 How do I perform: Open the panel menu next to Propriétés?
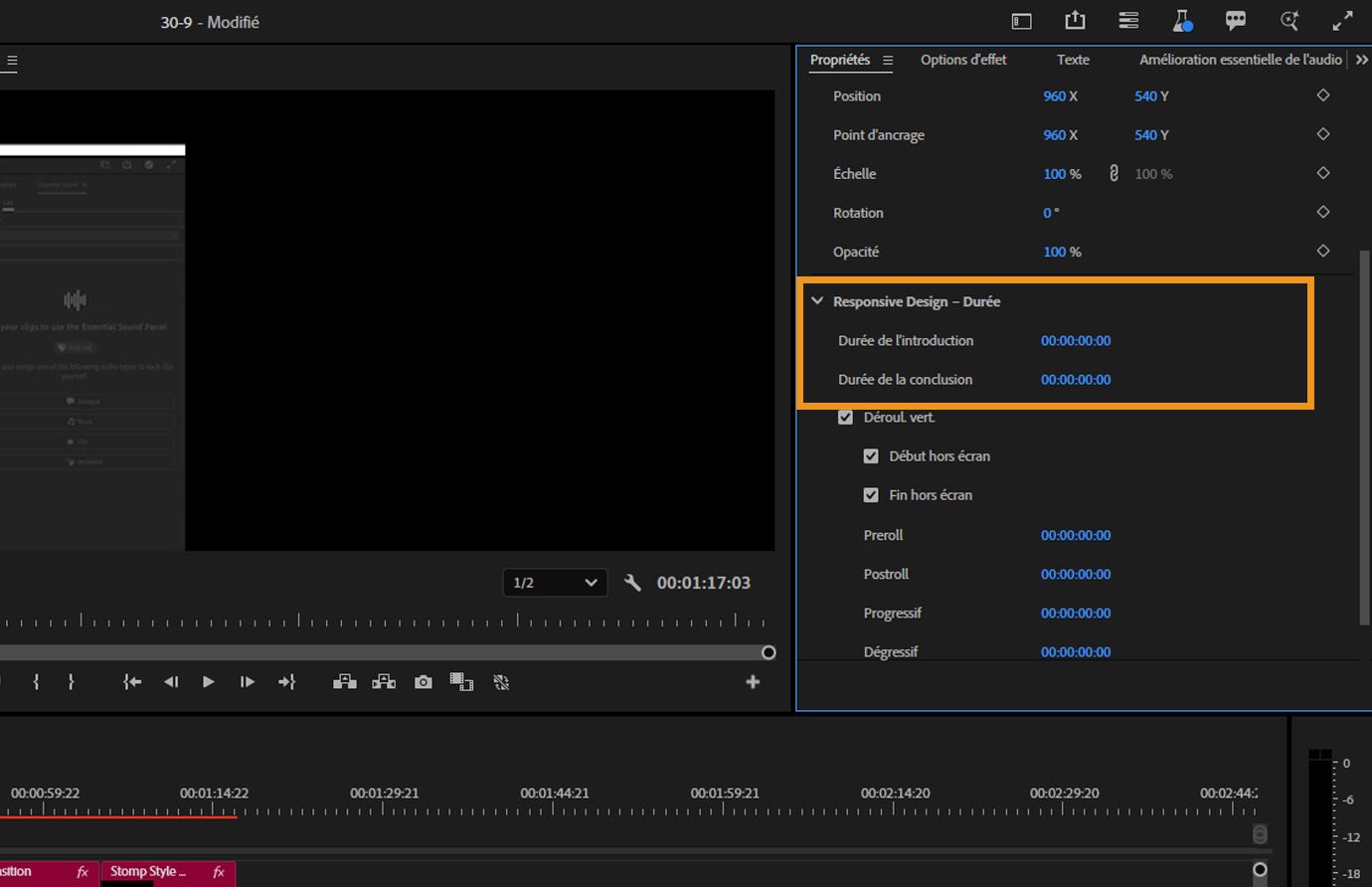[888, 60]
